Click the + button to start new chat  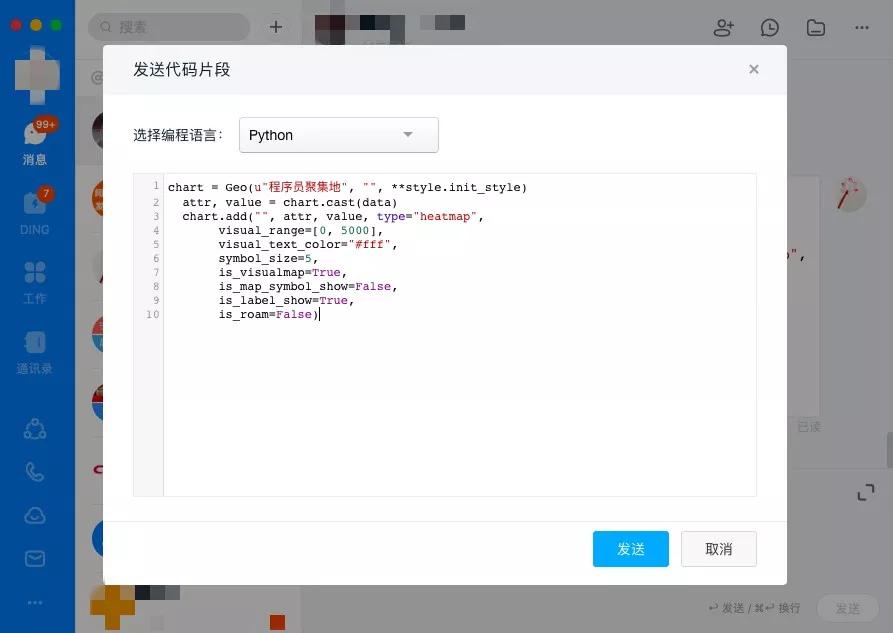pos(275,27)
